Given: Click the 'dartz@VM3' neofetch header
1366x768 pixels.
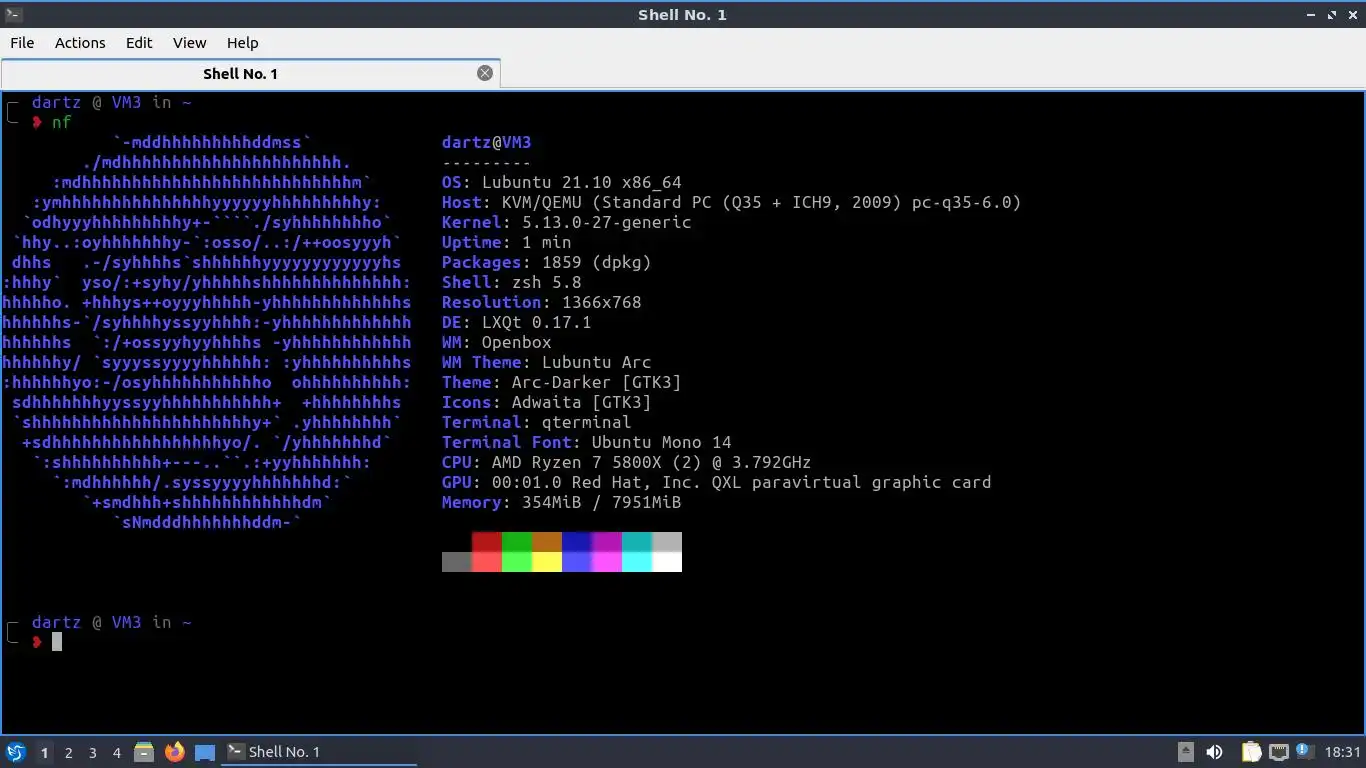Looking at the screenshot, I should pos(487,142).
